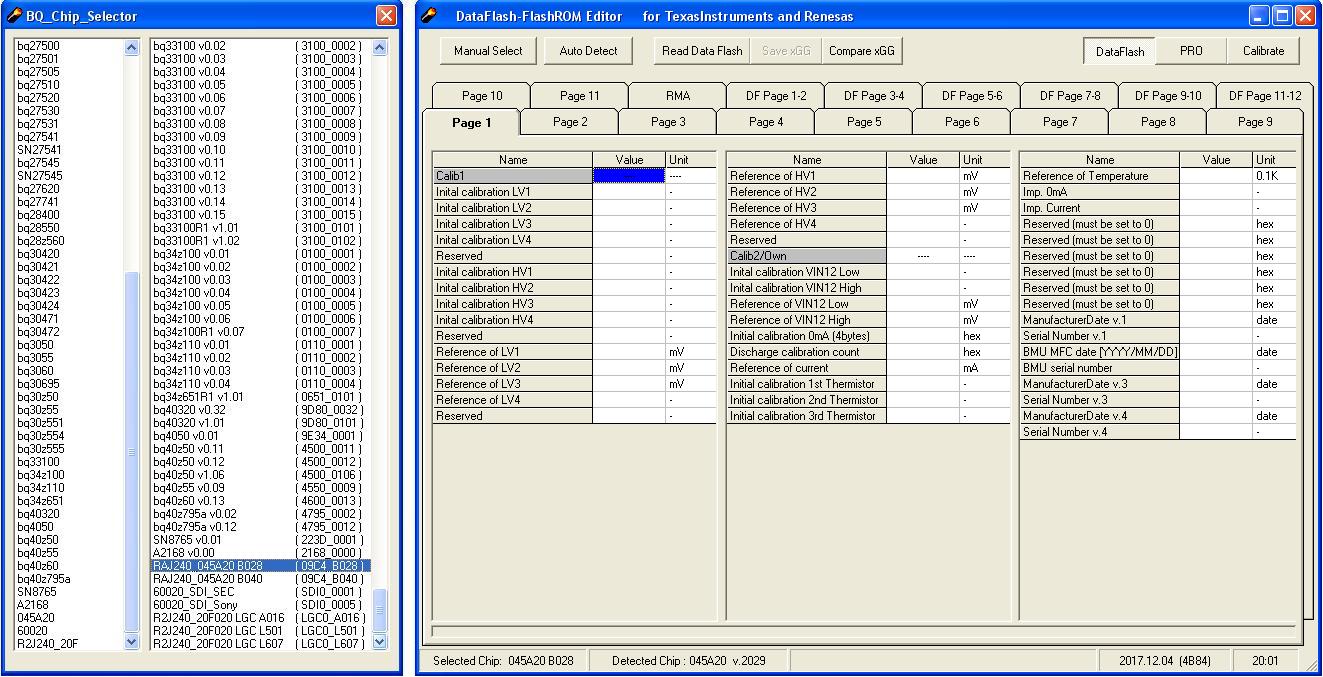The height and width of the screenshot is (677, 1323).
Task: Open the DF Page 1-2 tab
Action: pyautogui.click(x=776, y=96)
